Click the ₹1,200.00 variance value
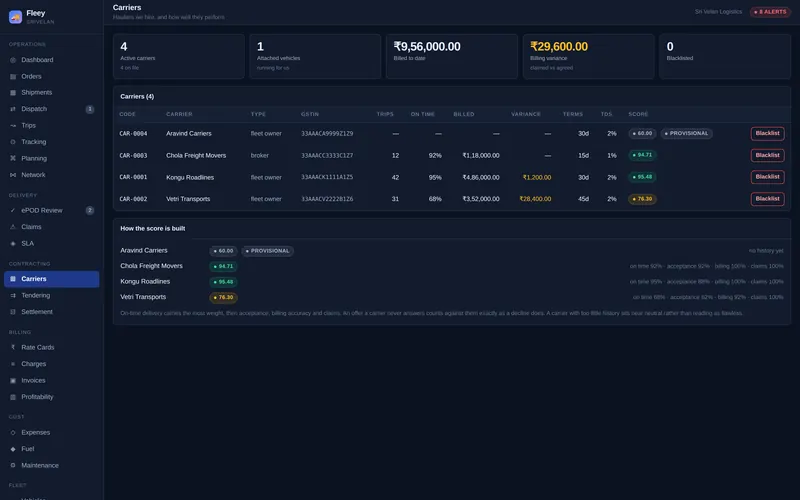This screenshot has height=500, width=800. point(537,178)
